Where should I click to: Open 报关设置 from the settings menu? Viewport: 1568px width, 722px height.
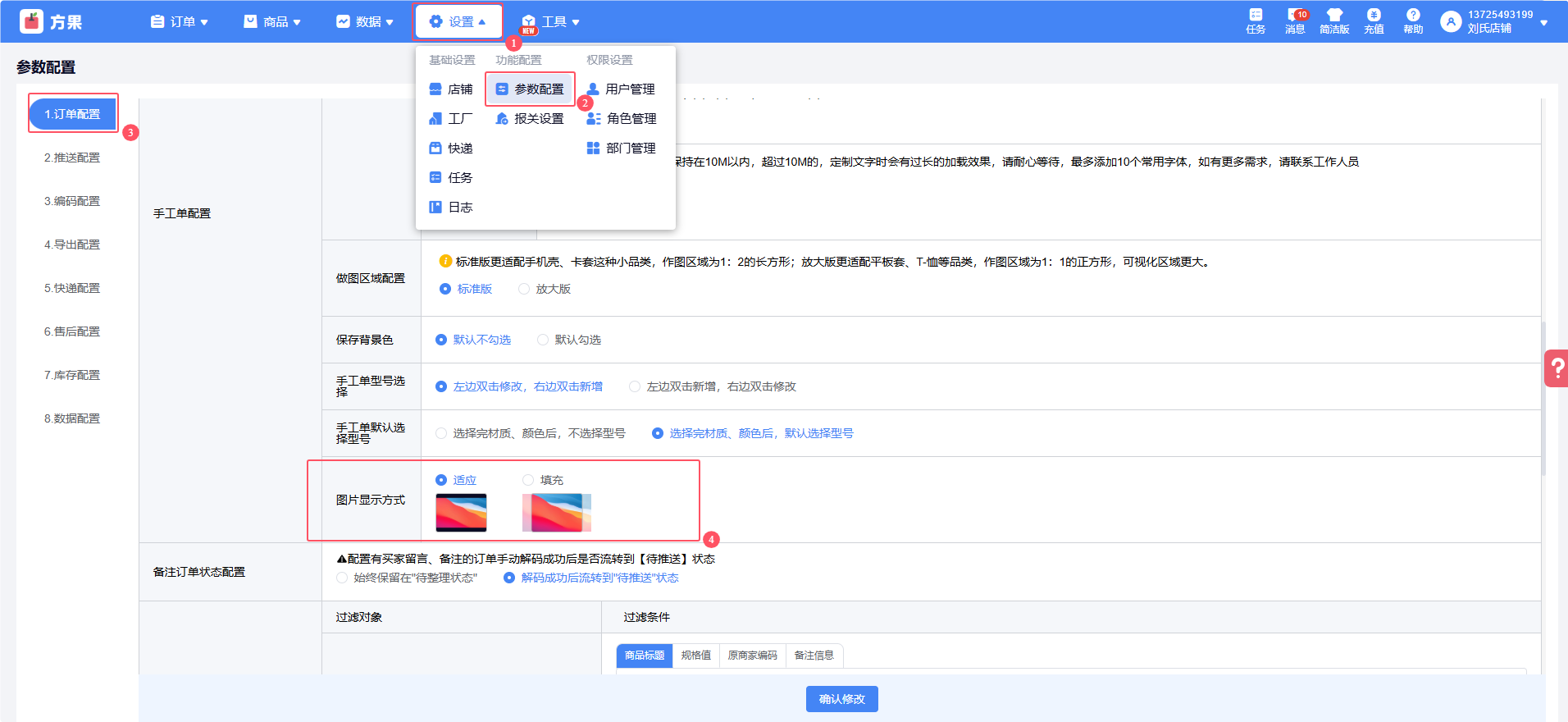pos(530,119)
